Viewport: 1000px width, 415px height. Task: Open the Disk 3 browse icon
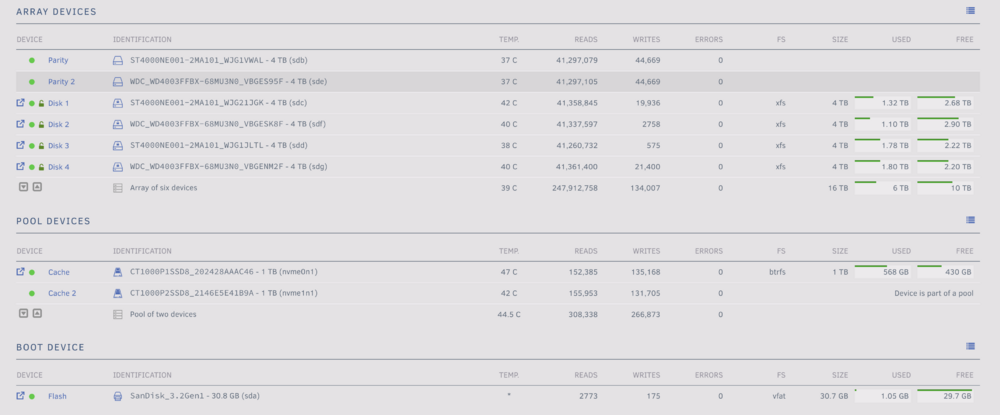click(x=20, y=145)
